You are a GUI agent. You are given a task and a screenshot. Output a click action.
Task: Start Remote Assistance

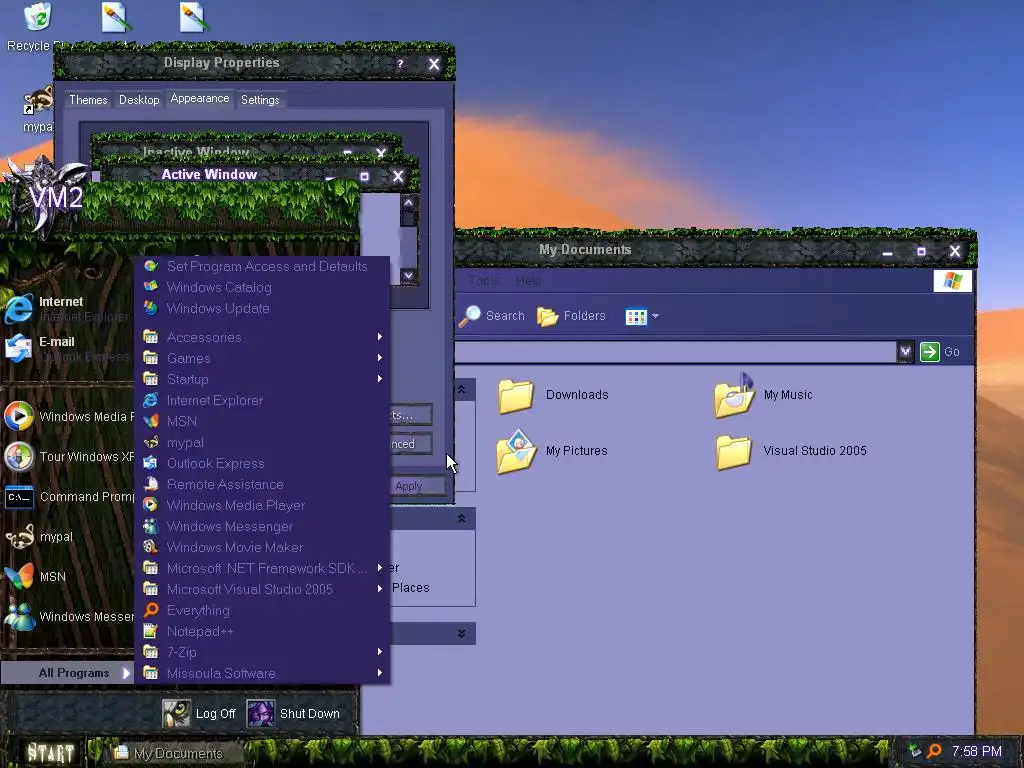pos(262,484)
